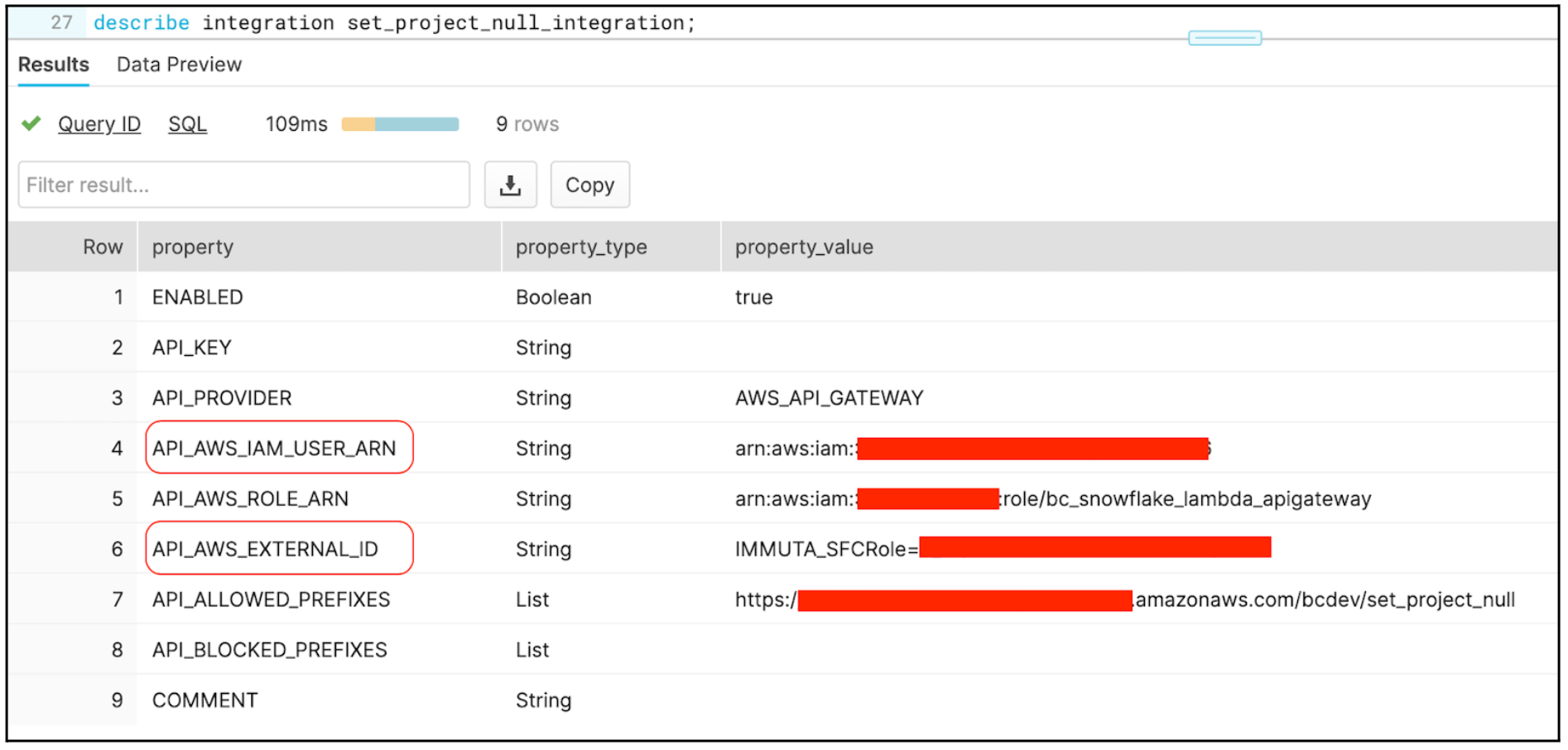This screenshot has width=1568, height=750.
Task: Click the Filter result input field
Action: coord(243,185)
